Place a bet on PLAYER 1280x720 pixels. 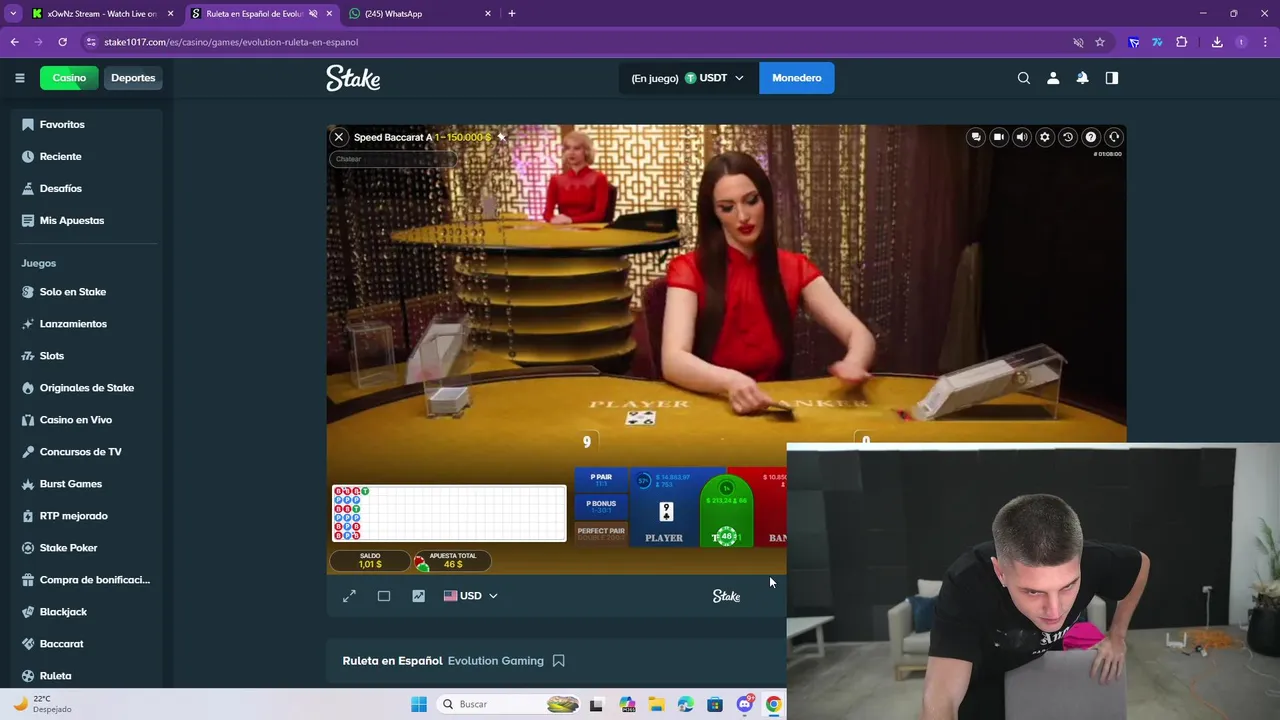tap(665, 508)
